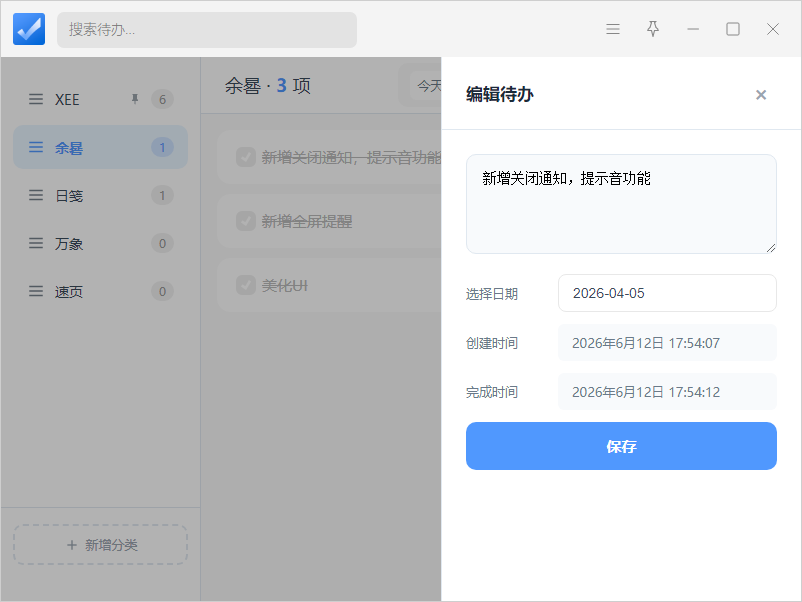Click the drag handle icon beside XEE
This screenshot has height=602, width=802.
(x=36, y=99)
